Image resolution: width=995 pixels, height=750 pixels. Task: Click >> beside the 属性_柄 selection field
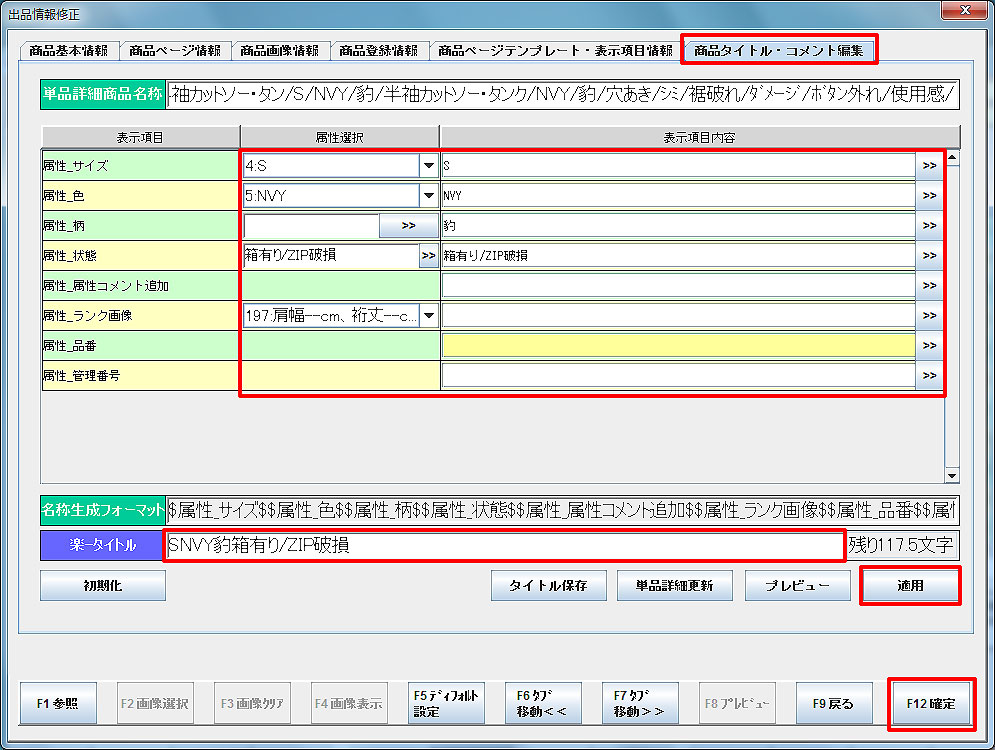(x=408, y=226)
